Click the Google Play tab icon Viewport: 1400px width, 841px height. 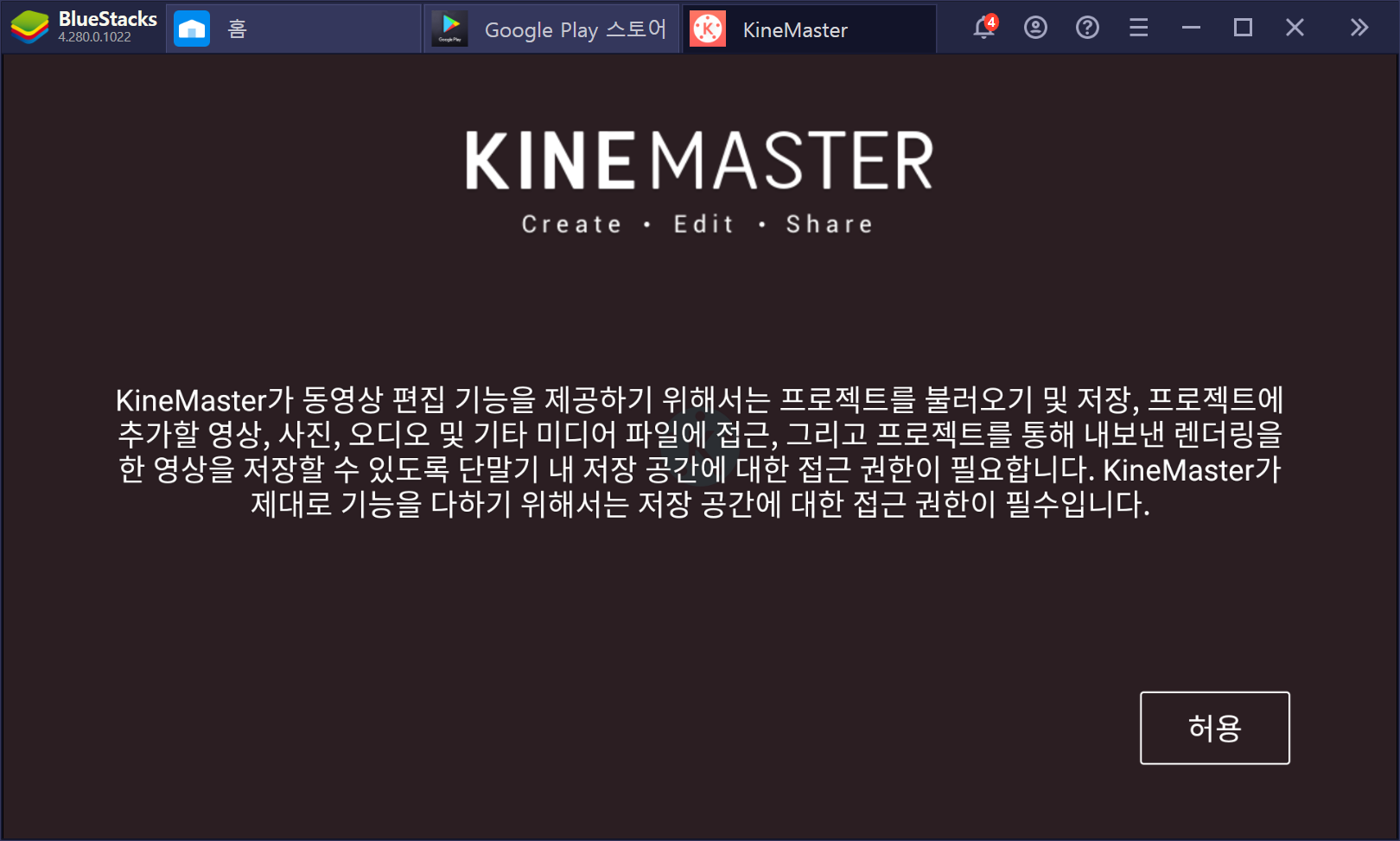pyautogui.click(x=449, y=29)
